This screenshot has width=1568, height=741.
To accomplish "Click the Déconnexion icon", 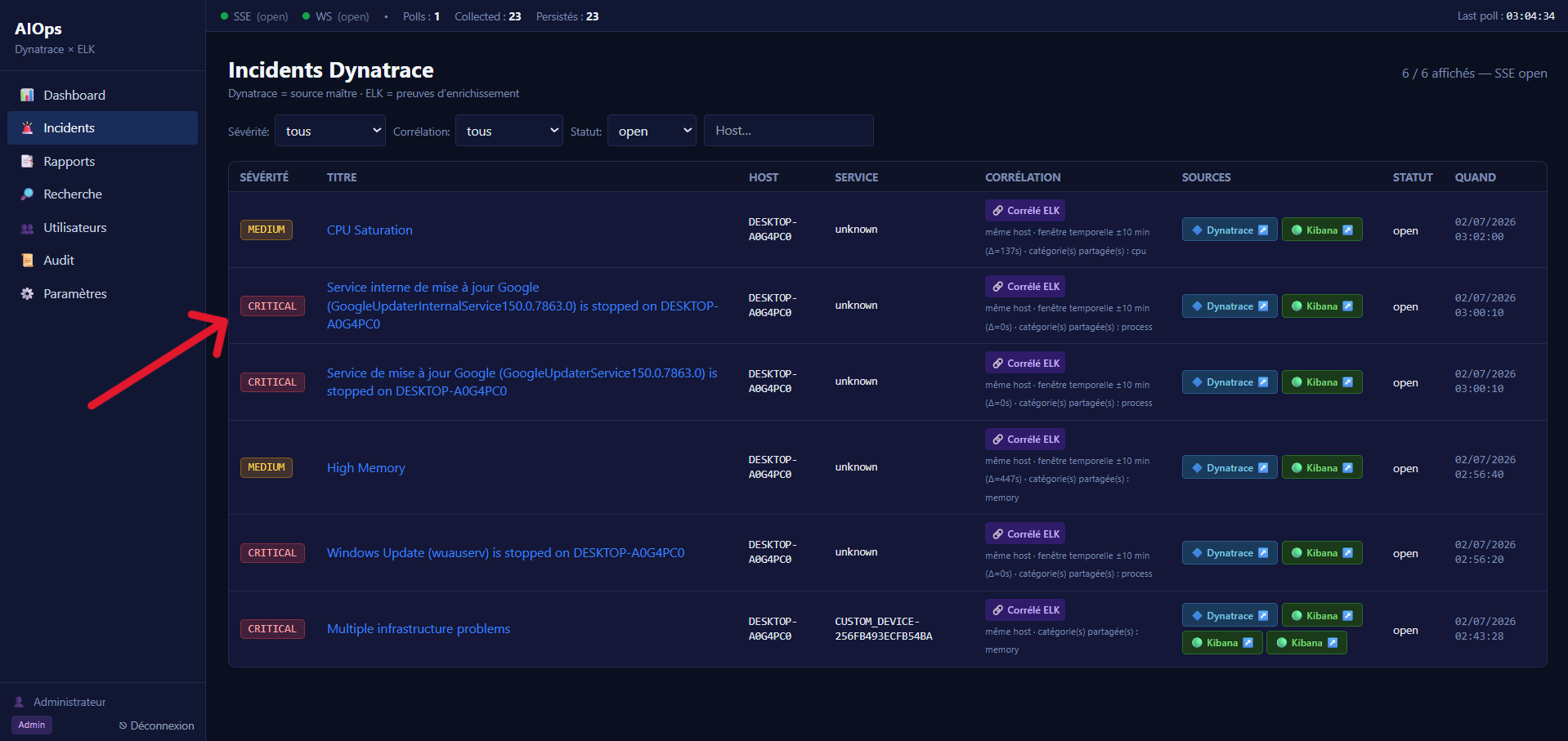I will pyautogui.click(x=123, y=725).
